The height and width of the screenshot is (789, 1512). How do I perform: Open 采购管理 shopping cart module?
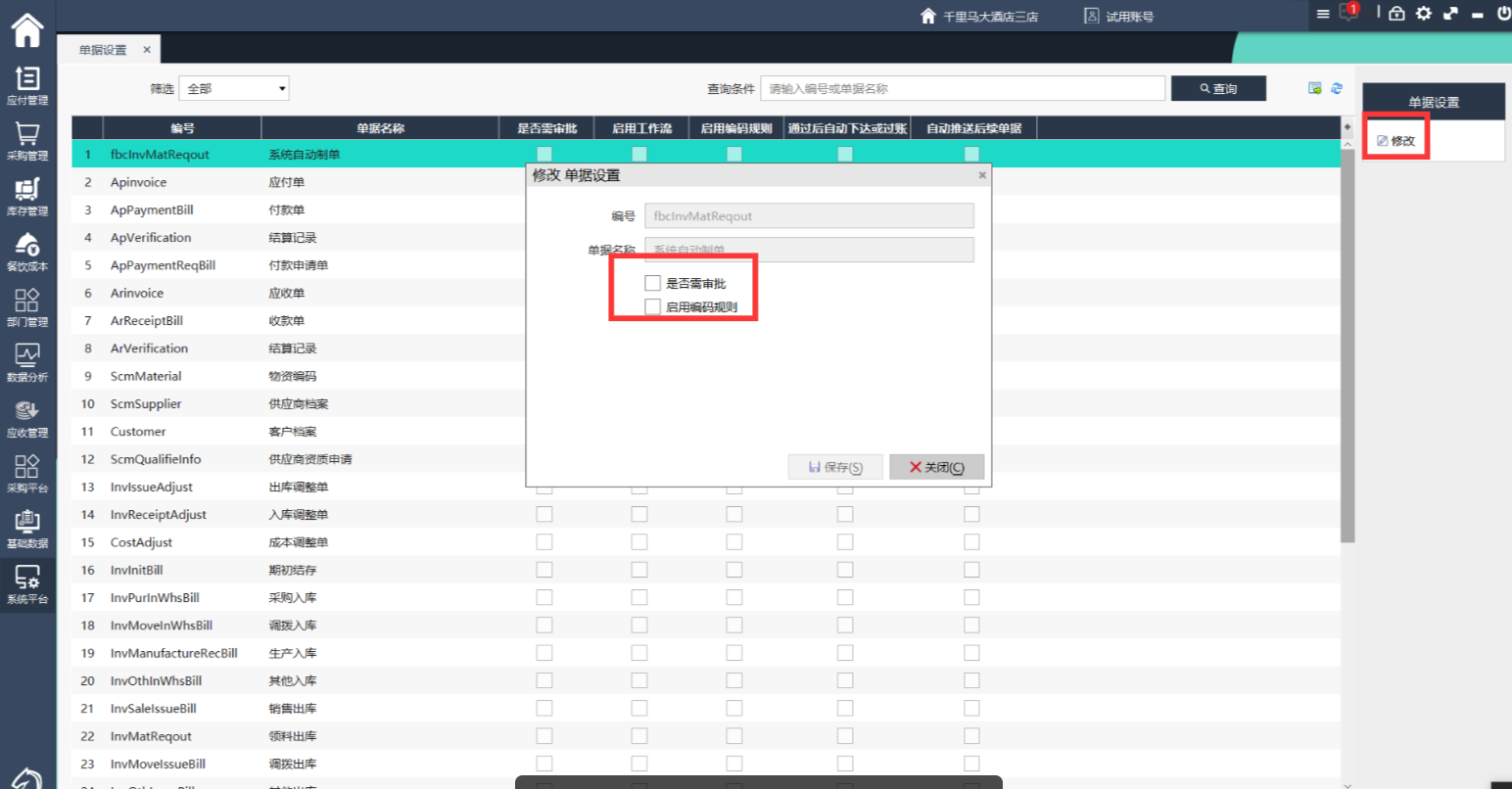click(27, 141)
